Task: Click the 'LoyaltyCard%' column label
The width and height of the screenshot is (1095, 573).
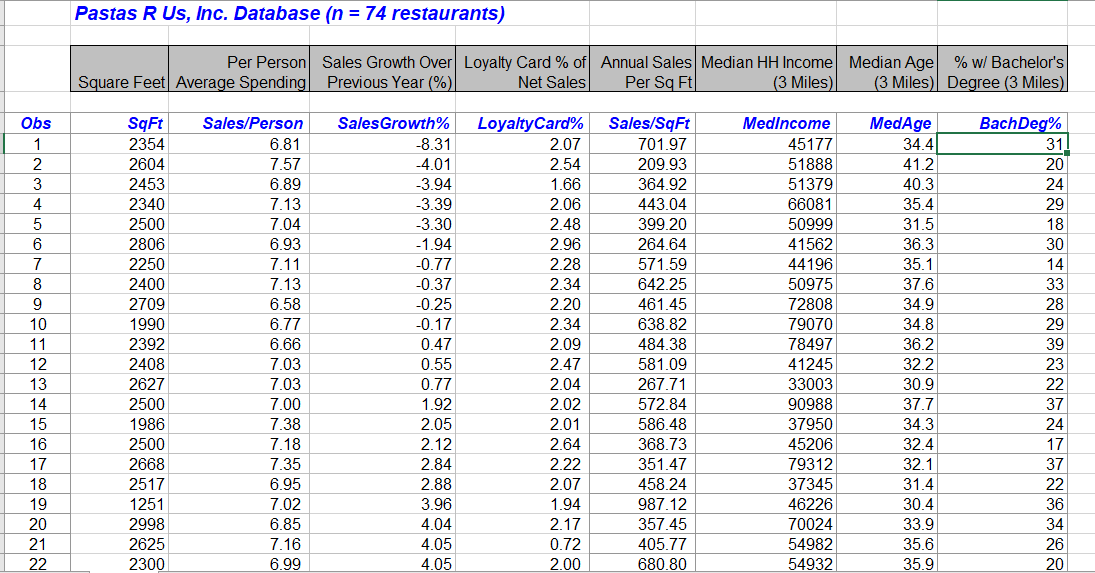Action: click(522, 124)
